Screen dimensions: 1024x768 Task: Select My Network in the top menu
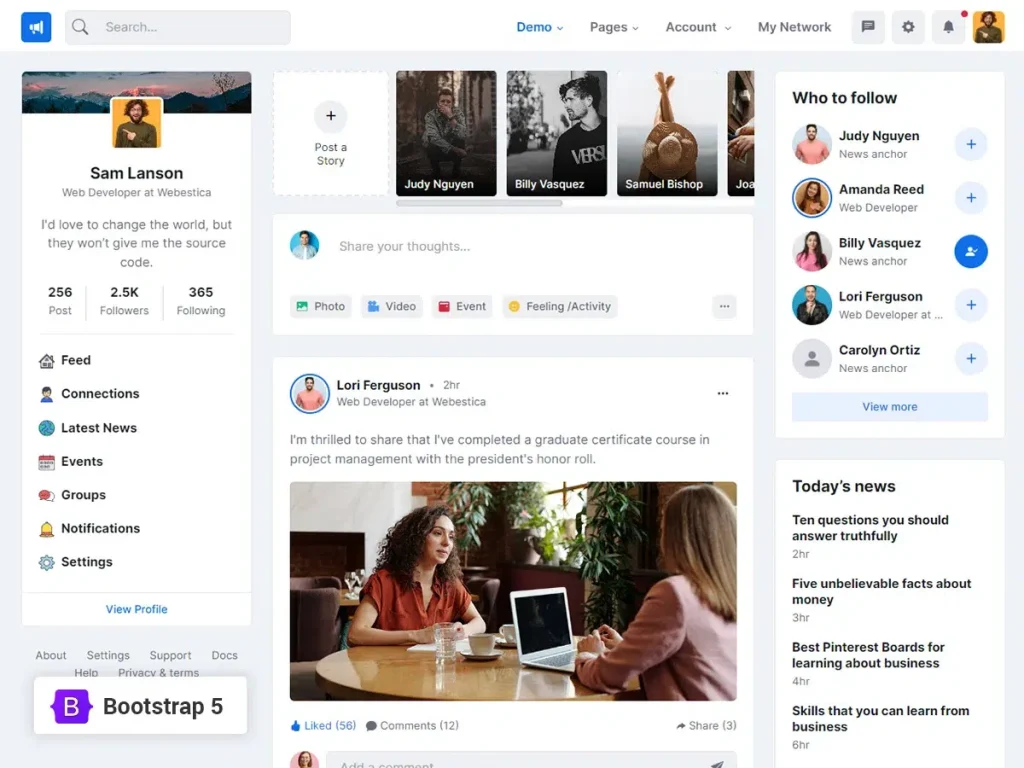(x=794, y=27)
